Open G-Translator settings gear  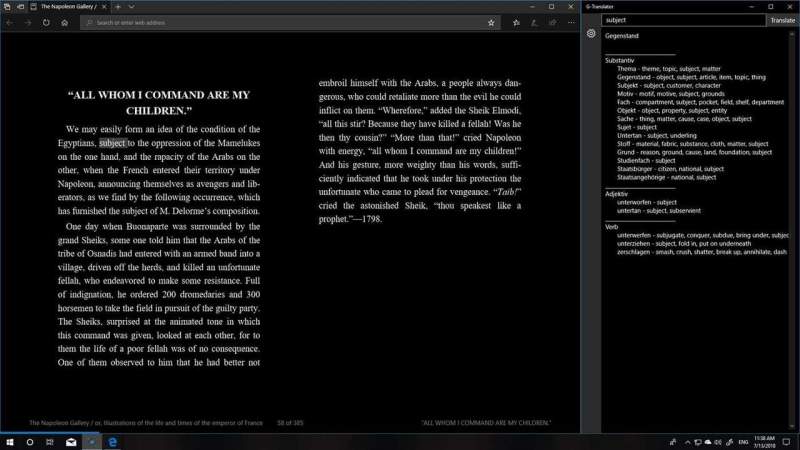pos(591,33)
